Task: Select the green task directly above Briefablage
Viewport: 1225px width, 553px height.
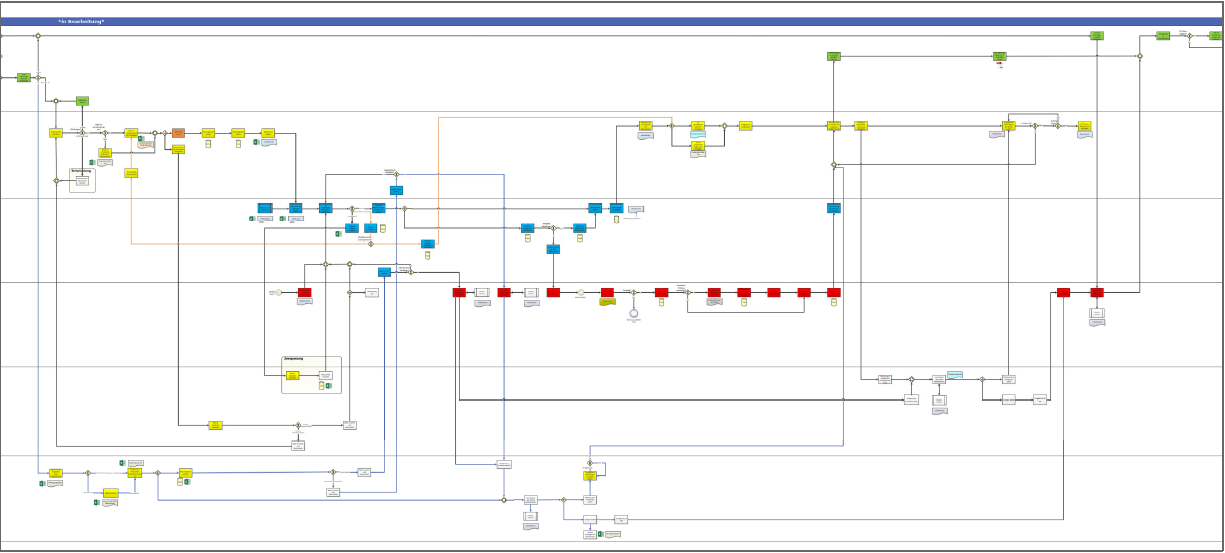Action: (83, 101)
